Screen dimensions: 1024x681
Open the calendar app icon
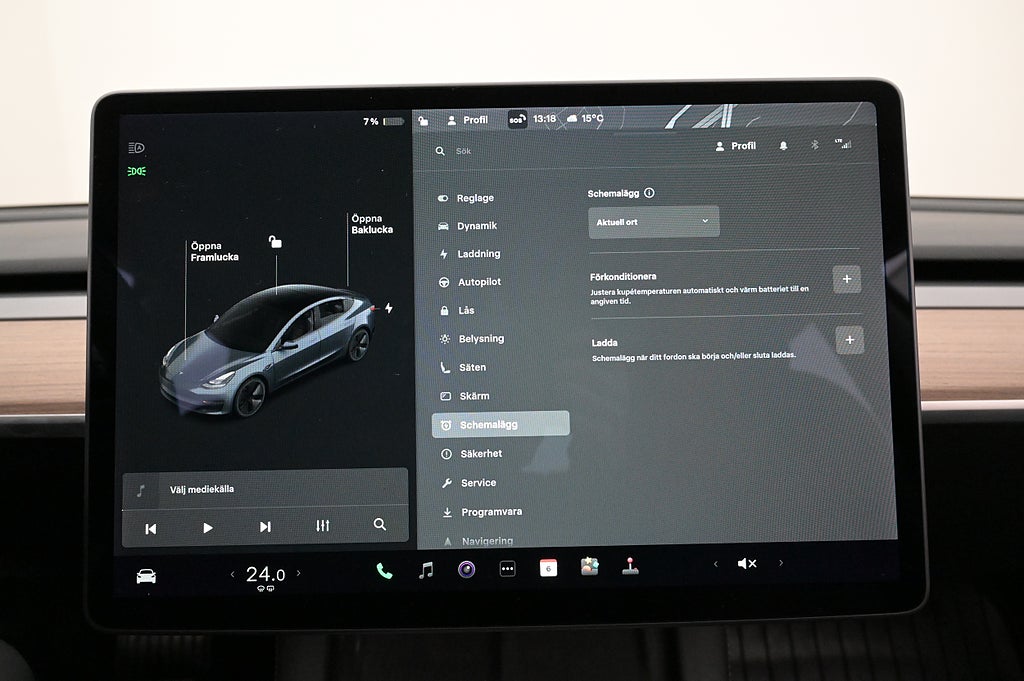pos(548,568)
